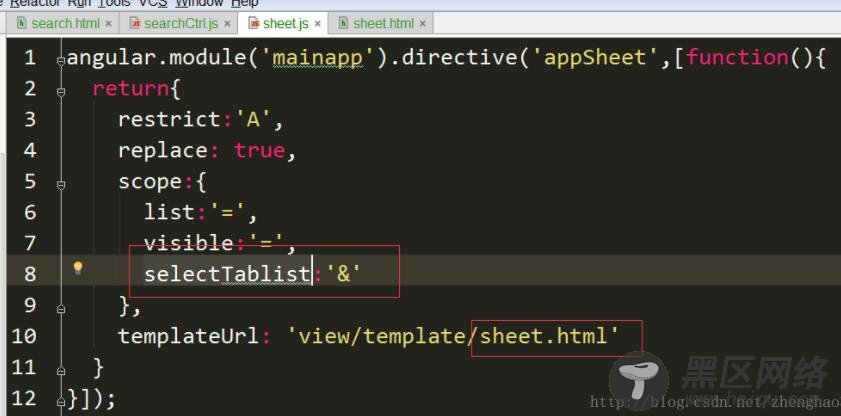Click 'view/template' path in line 10

[x=380, y=336]
